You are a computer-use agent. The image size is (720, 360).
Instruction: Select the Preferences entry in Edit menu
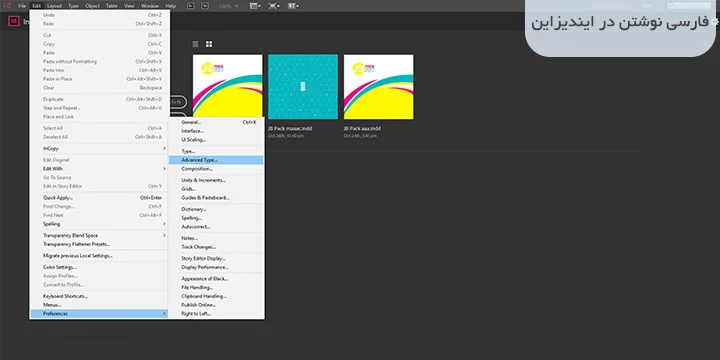pos(99,314)
